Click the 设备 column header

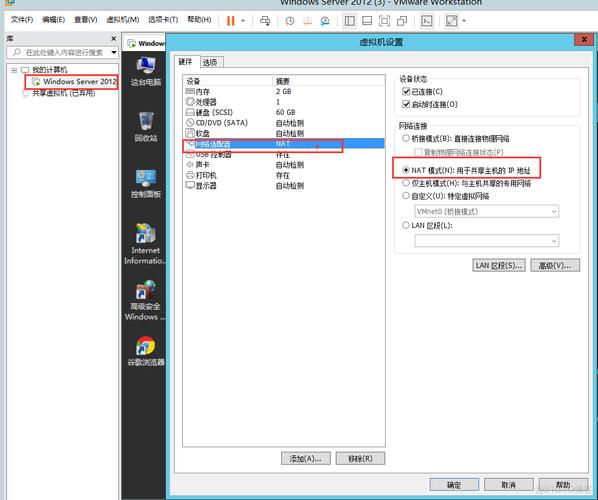click(x=228, y=81)
